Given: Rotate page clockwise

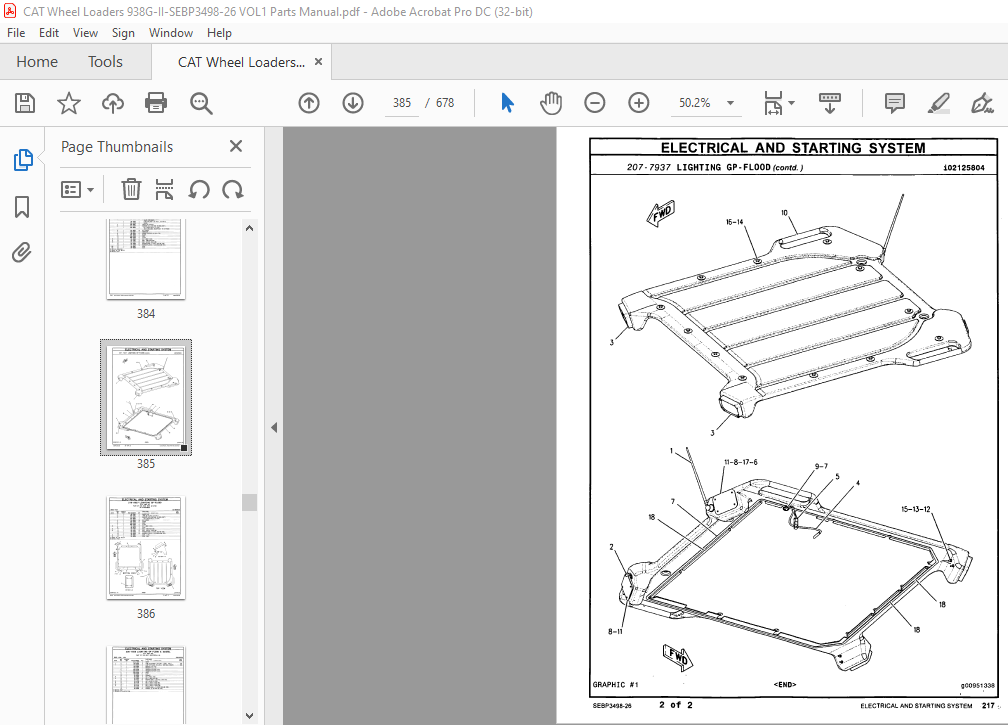Looking at the screenshot, I should coord(233,190).
